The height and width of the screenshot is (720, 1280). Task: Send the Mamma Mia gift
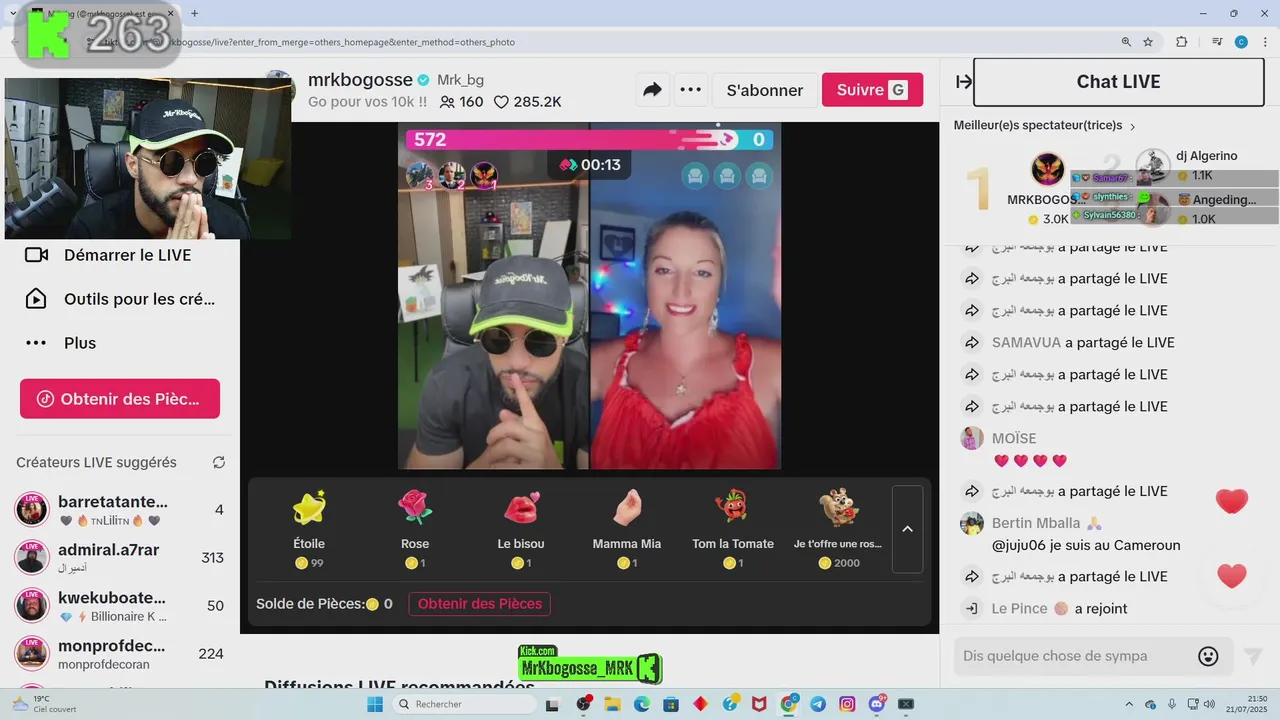[627, 530]
